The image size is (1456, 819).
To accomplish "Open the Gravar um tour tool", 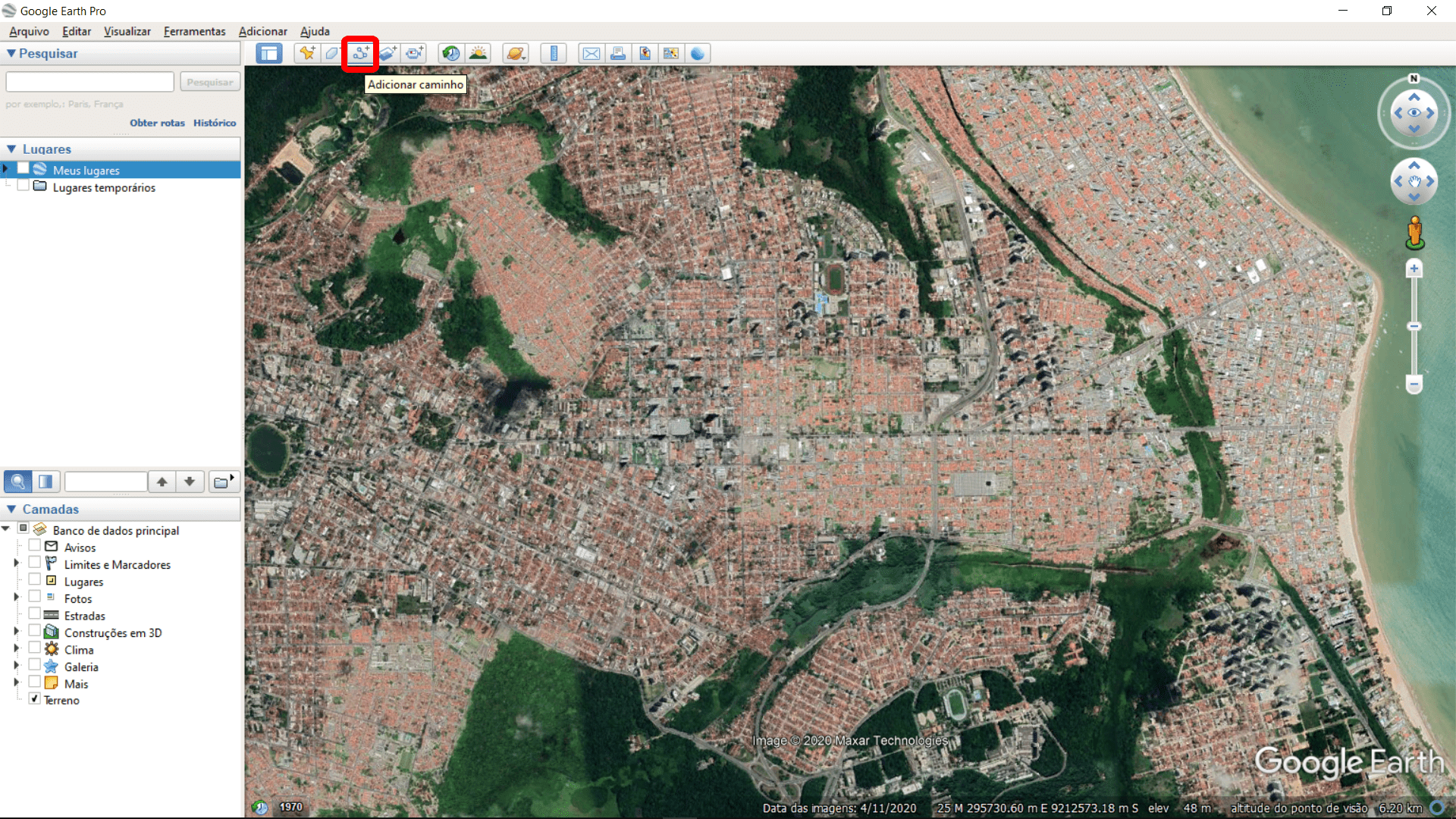I will pos(414,53).
